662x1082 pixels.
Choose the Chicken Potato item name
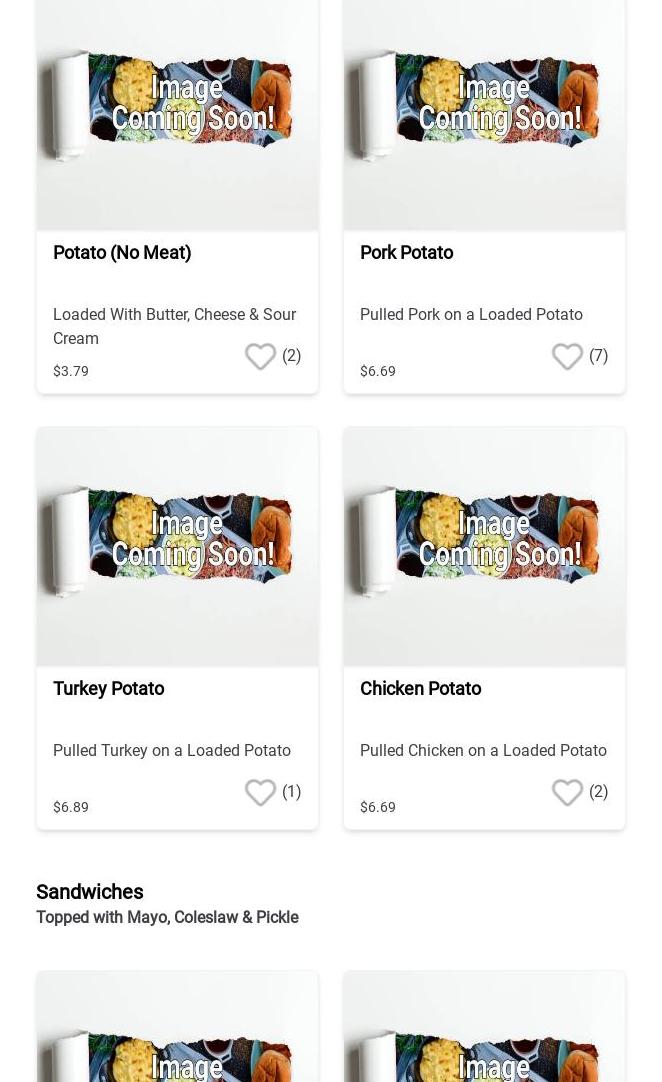(x=420, y=689)
